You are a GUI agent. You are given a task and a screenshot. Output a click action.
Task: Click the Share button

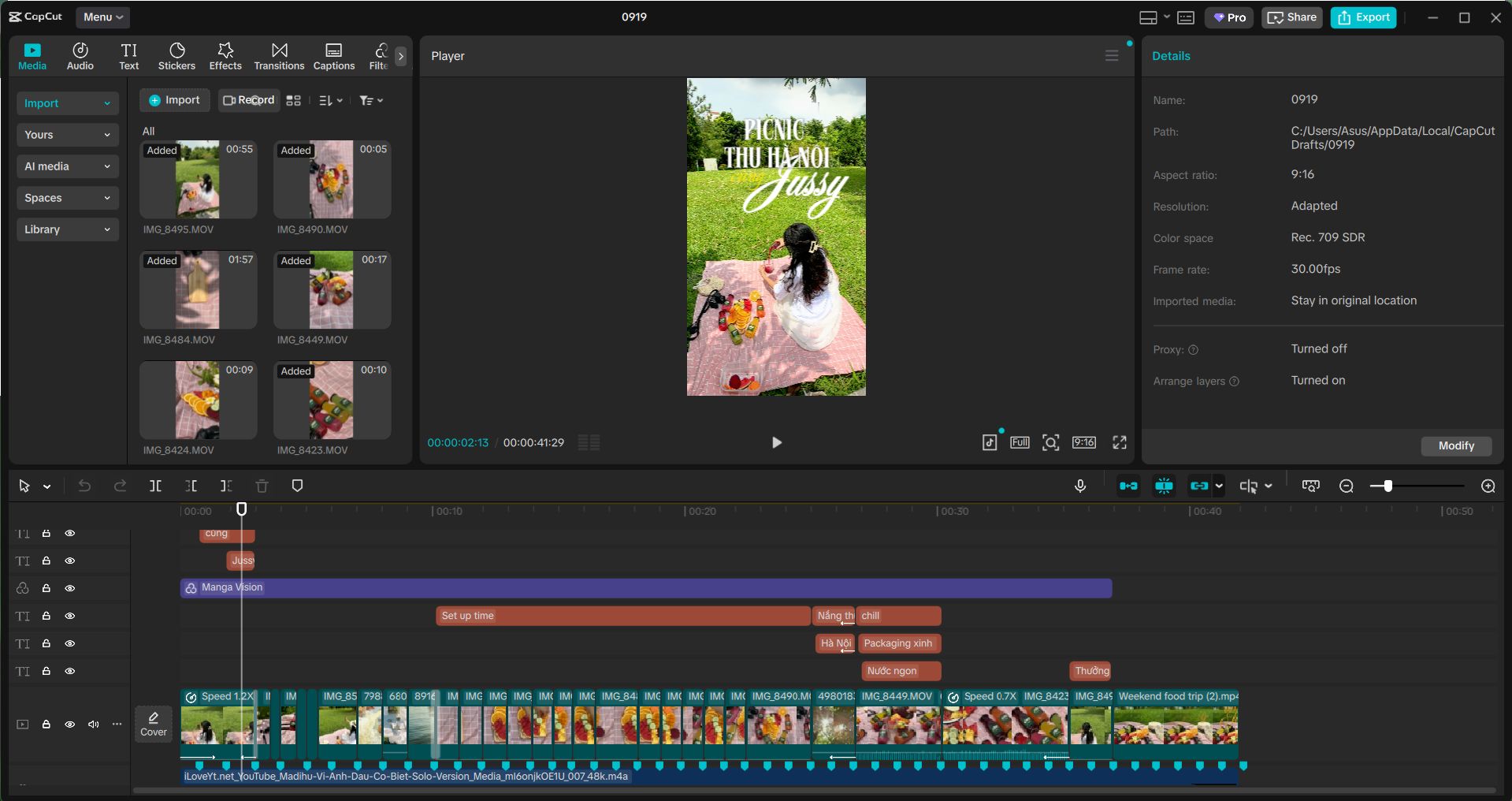tap(1292, 17)
